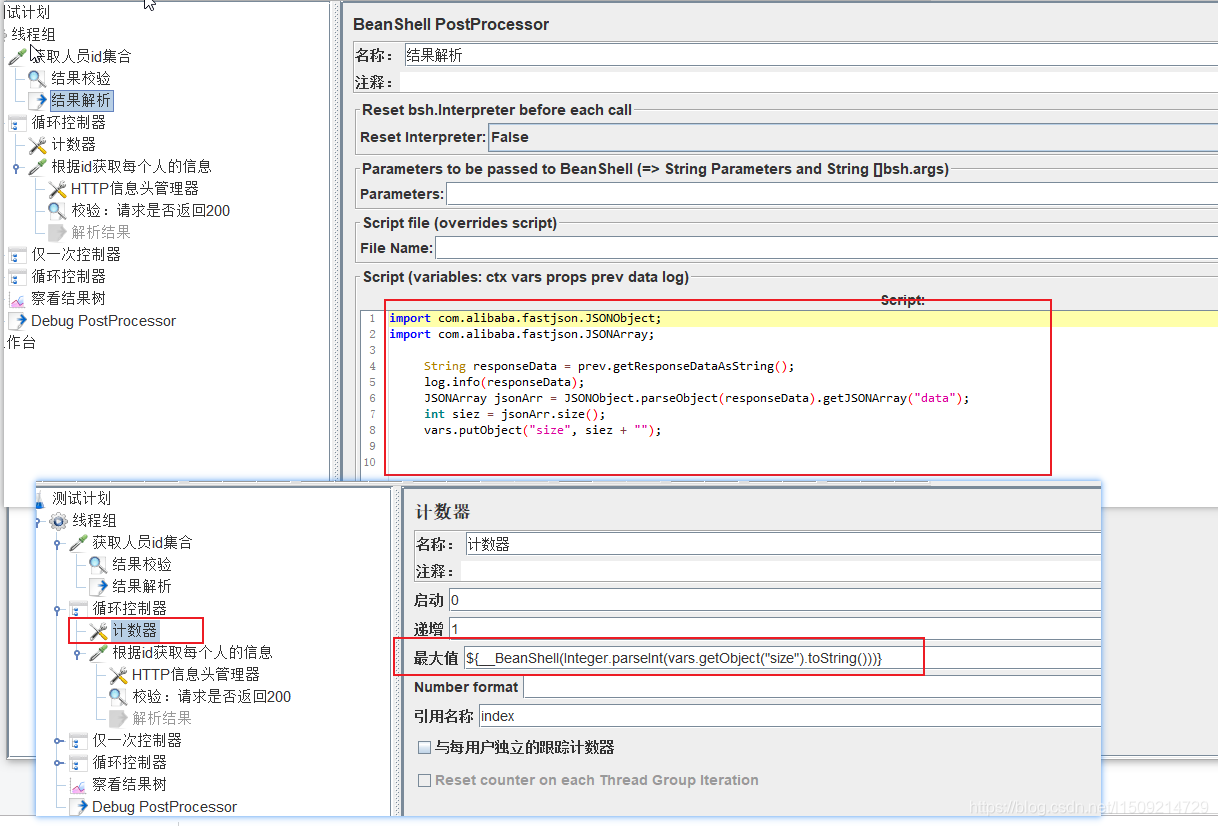The image size is (1218, 826).
Task: Click the 启动 field showing 0
Action: coord(774,600)
